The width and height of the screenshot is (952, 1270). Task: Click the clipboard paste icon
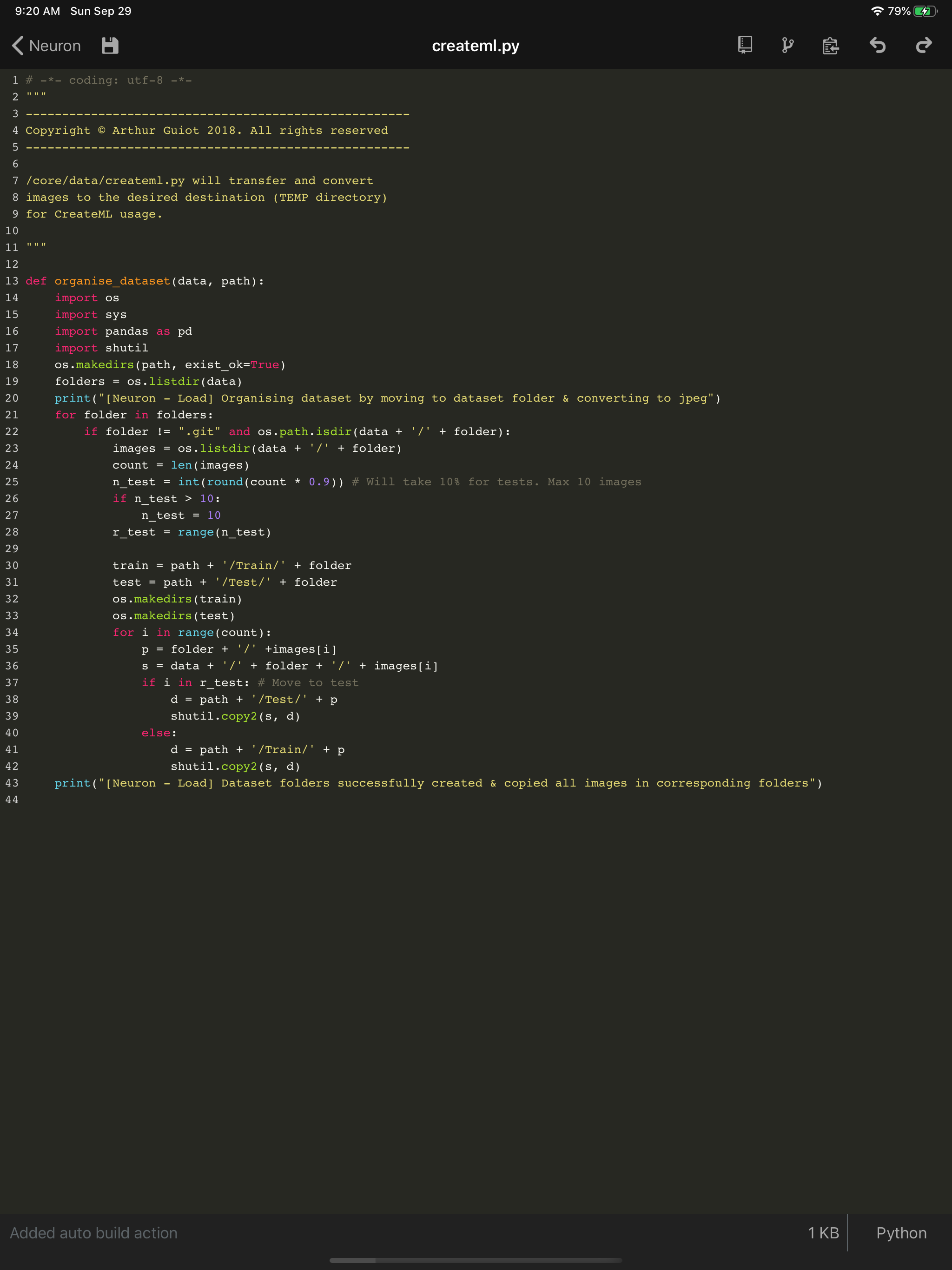click(830, 46)
